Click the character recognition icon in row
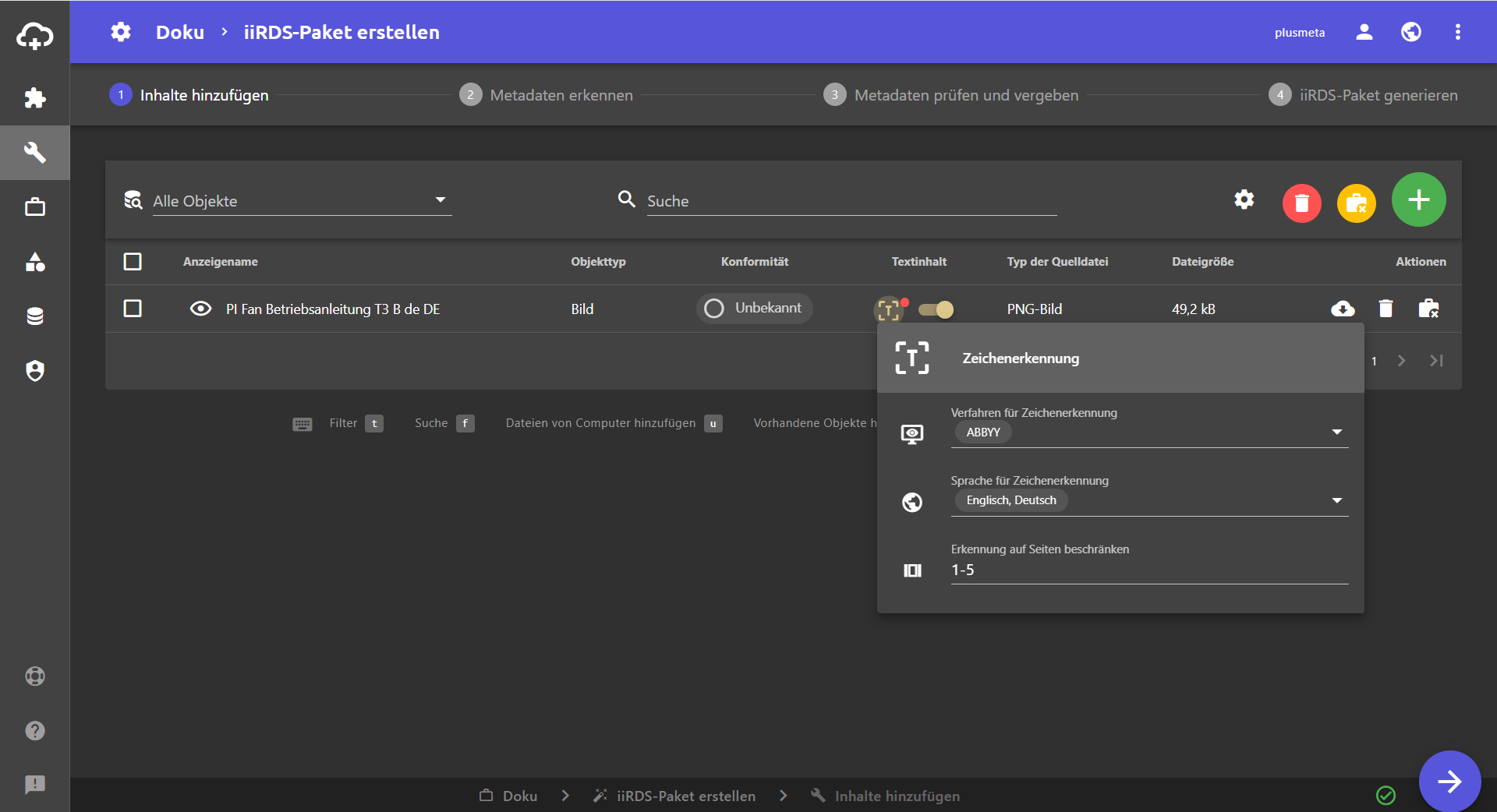 889,309
